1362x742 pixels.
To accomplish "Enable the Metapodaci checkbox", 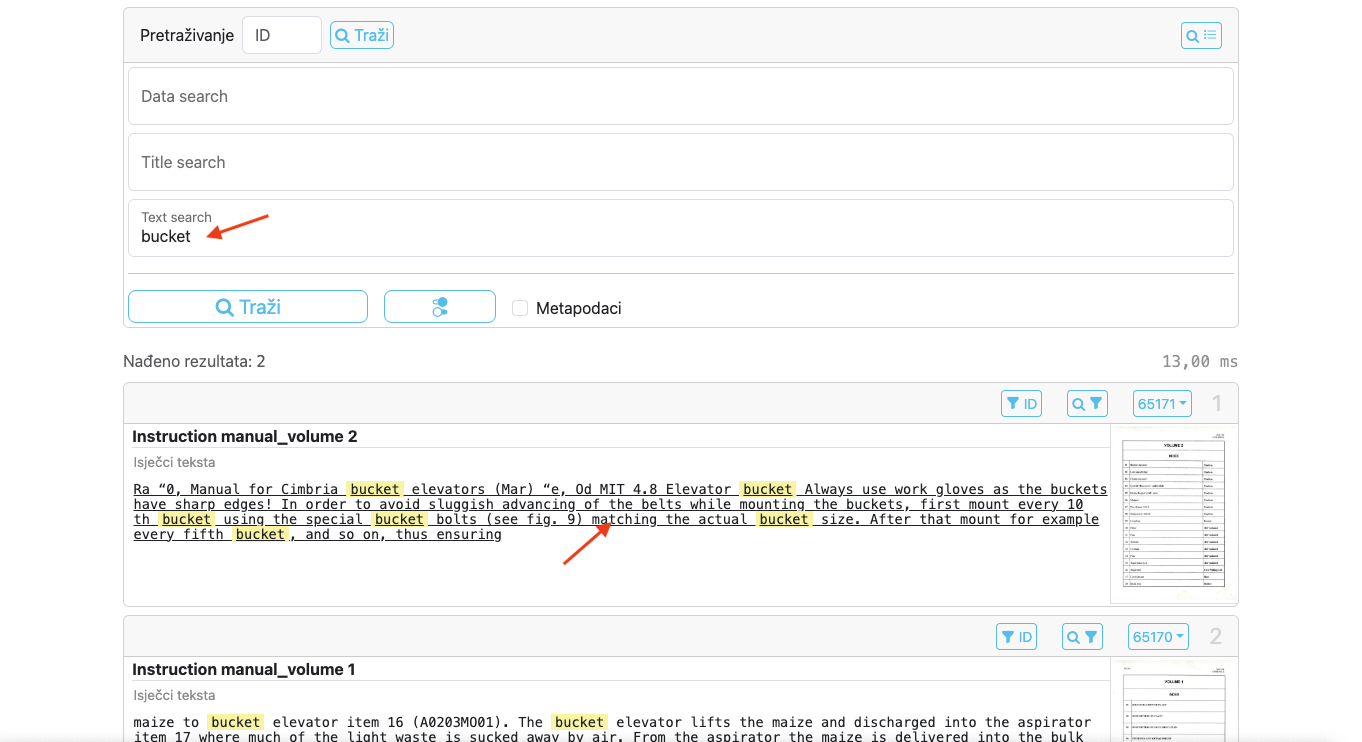I will click(520, 308).
